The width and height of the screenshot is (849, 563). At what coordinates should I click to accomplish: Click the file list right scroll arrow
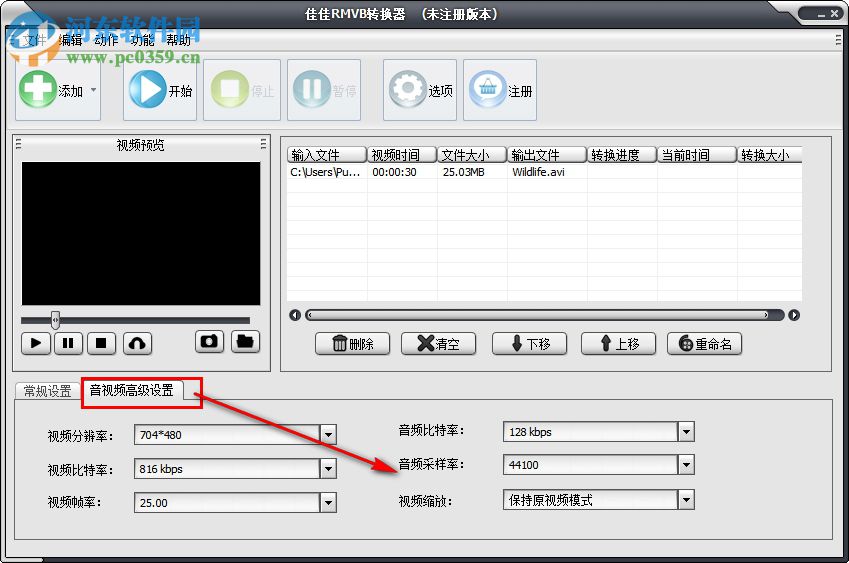pyautogui.click(x=794, y=315)
